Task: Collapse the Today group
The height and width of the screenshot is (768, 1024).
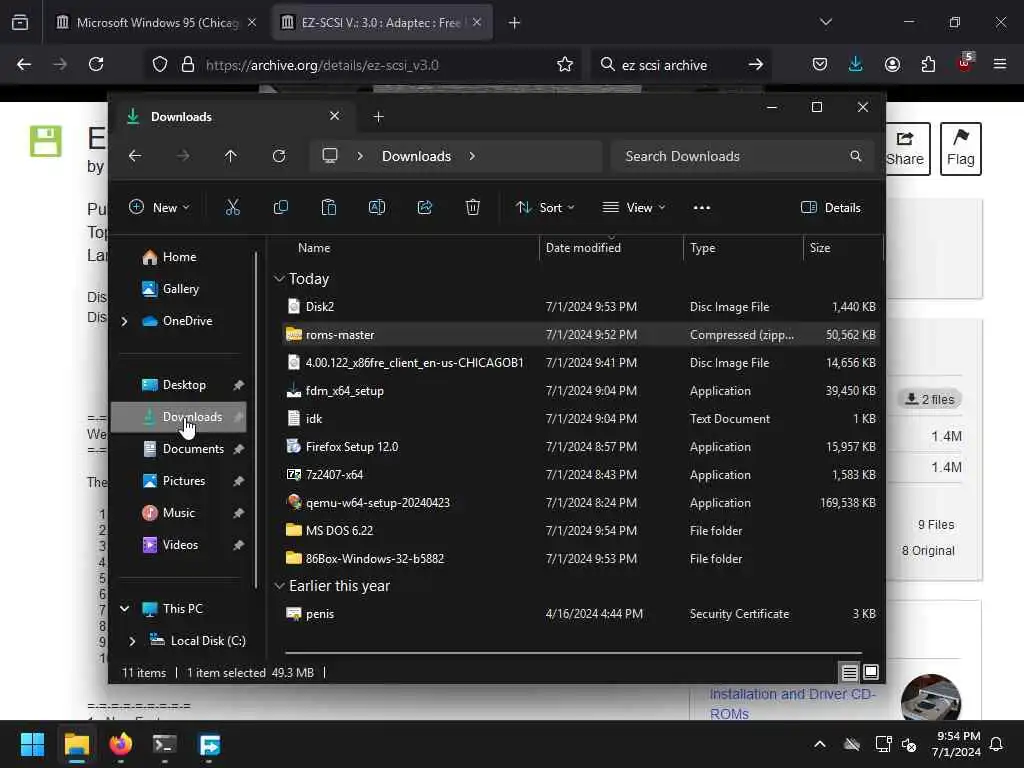Action: 279,279
